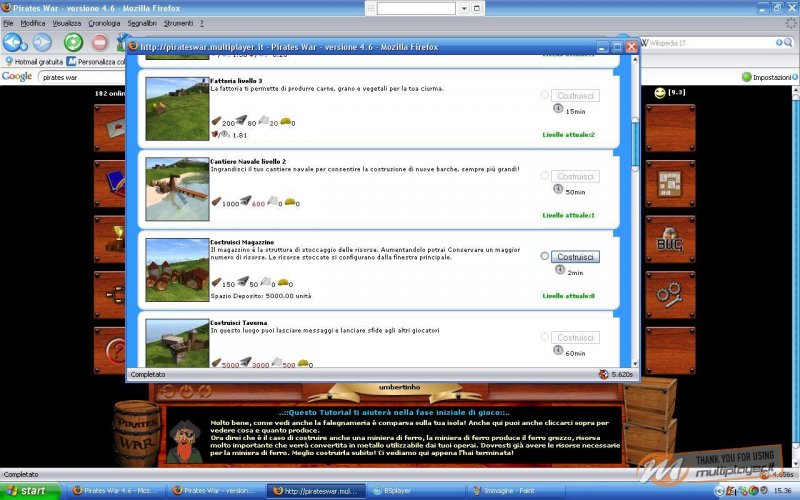The width and height of the screenshot is (800, 500).
Task: Switch to Pirates War 4.6 taskbar item
Action: (118, 491)
